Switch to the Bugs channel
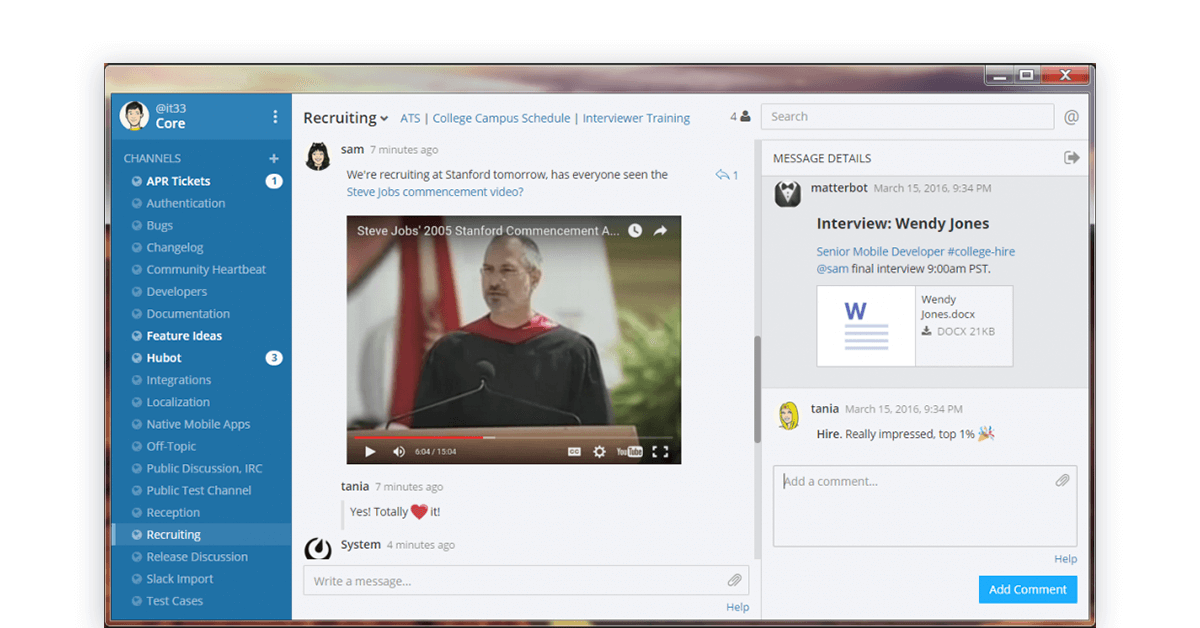The height and width of the screenshot is (628, 1200). (160, 225)
